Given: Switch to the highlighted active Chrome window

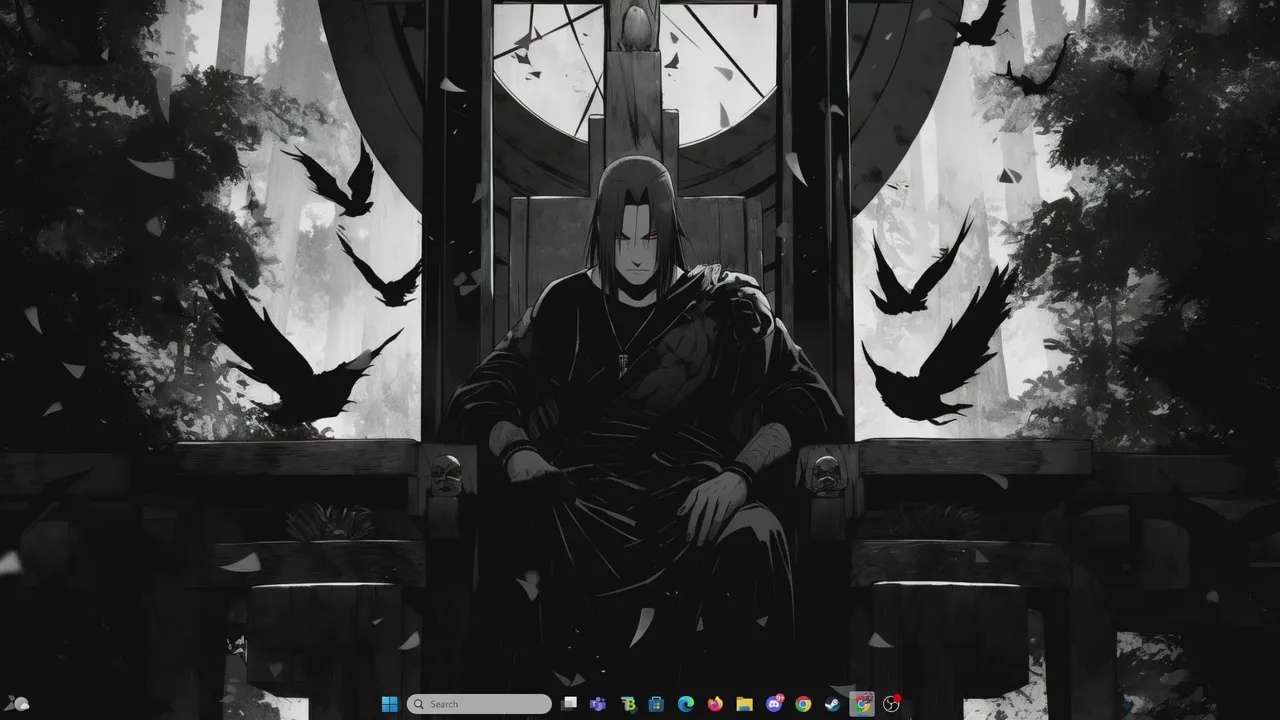Looking at the screenshot, I should pyautogui.click(x=862, y=704).
